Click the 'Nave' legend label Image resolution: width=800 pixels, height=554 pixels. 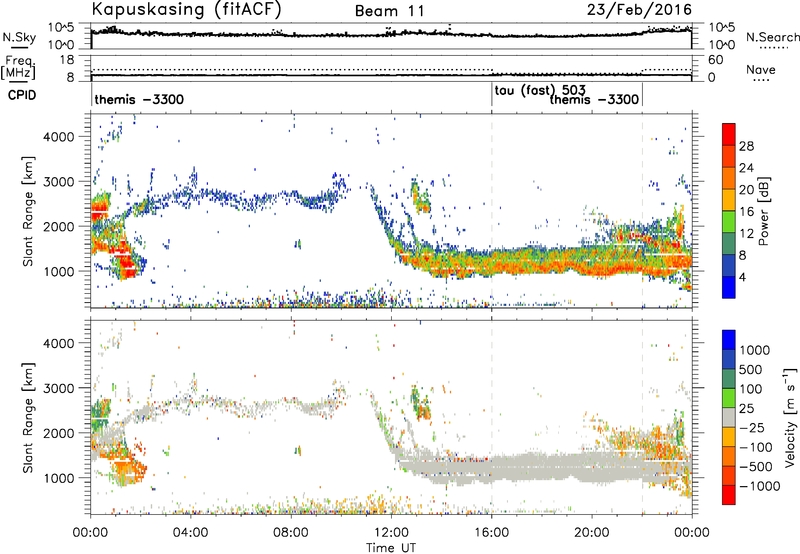pos(761,69)
